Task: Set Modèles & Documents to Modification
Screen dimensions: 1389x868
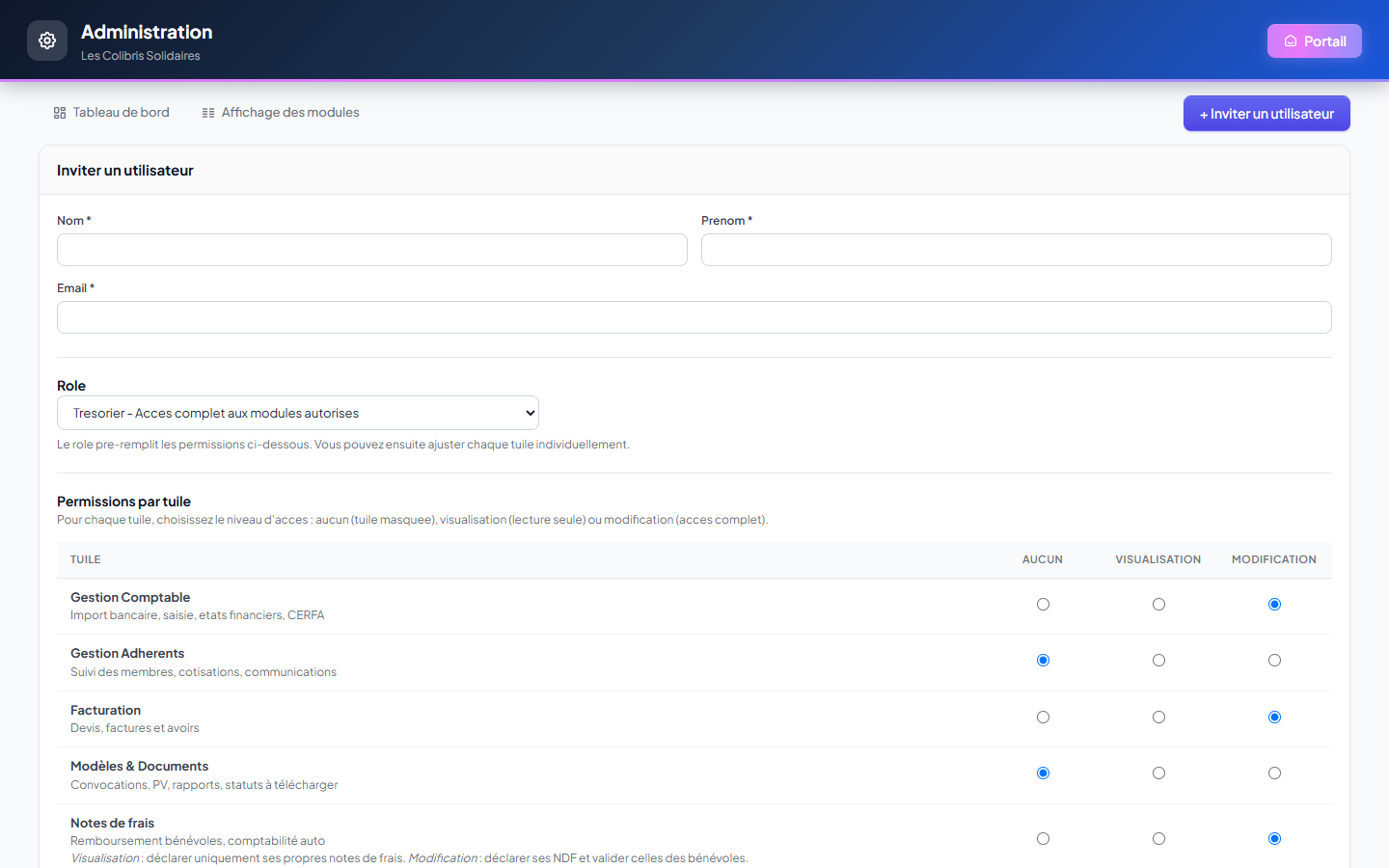Action: pos(1274,773)
